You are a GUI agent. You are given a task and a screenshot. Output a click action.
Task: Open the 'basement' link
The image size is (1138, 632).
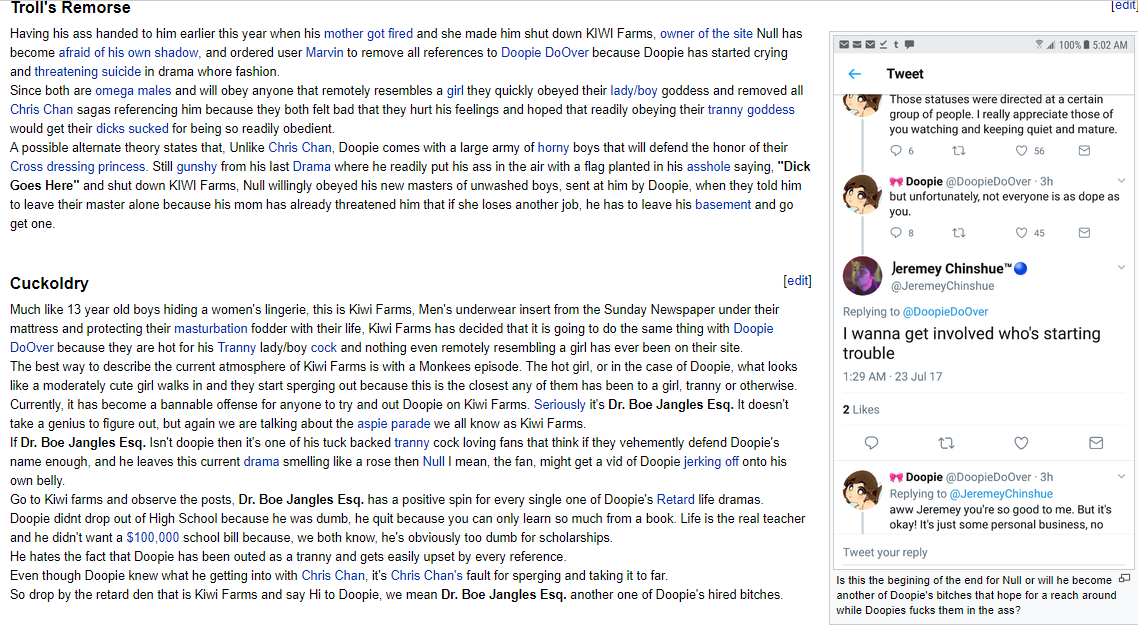click(723, 205)
